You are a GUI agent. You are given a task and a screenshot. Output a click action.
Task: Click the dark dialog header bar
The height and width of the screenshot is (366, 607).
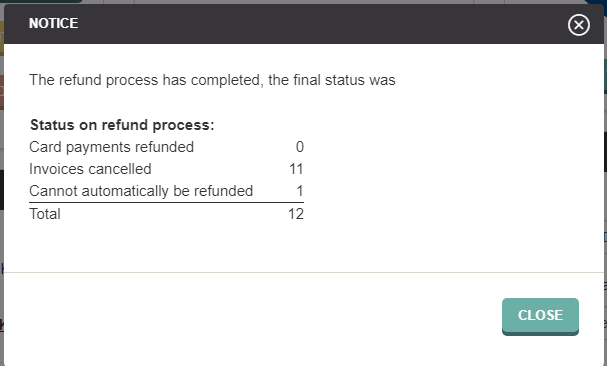pos(304,24)
